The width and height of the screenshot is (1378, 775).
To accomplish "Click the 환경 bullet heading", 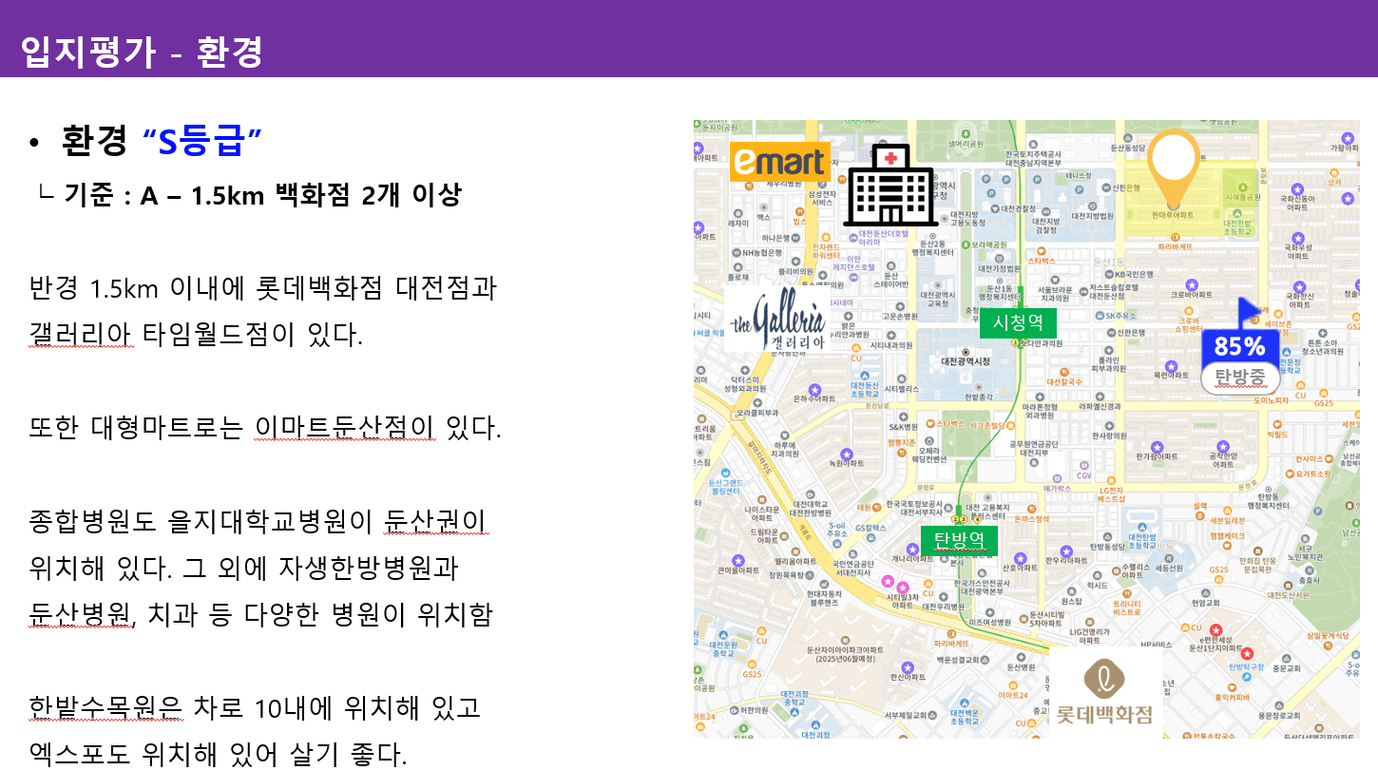I will [x=94, y=141].
